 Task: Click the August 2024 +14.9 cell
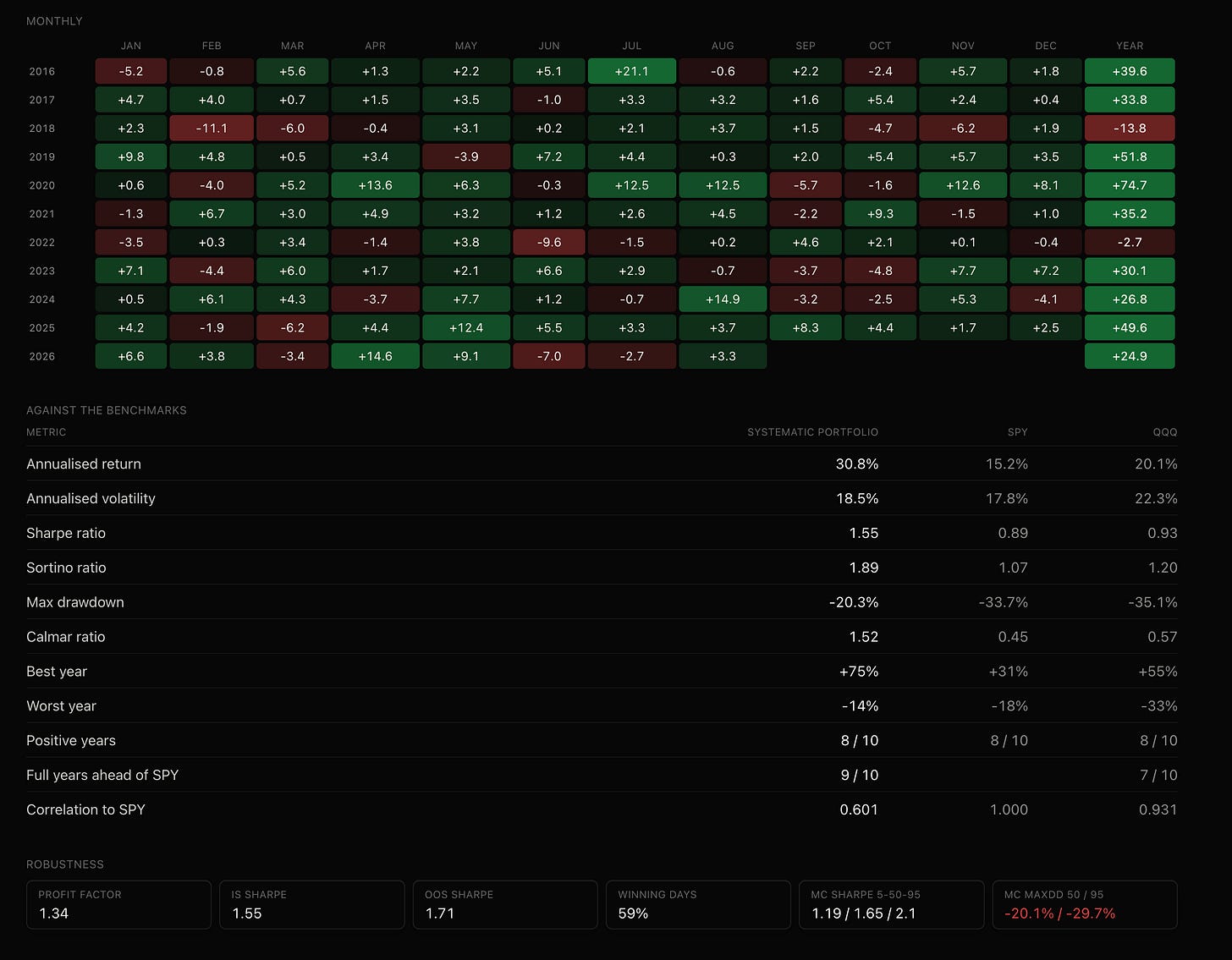coord(723,299)
